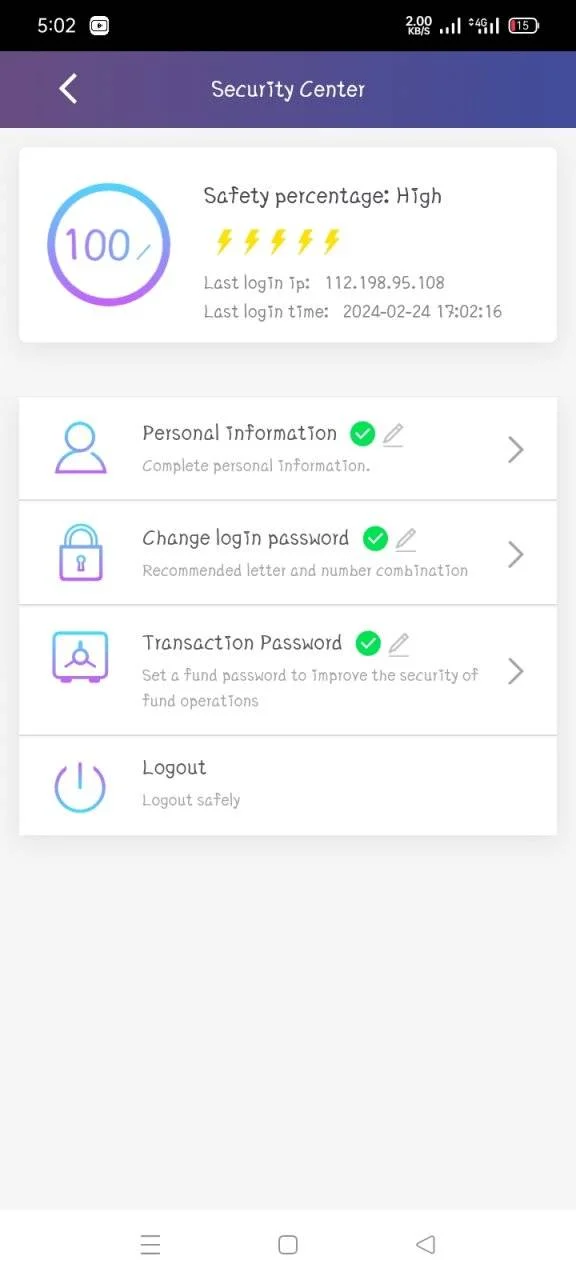Click the Personal Information user icon

pos(80,448)
